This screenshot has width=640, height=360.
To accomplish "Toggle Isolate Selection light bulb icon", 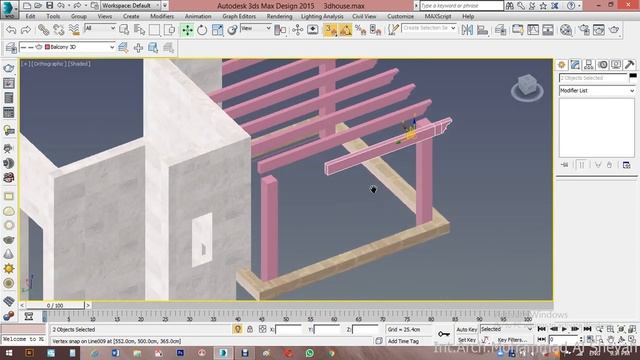I will [x=238, y=329].
